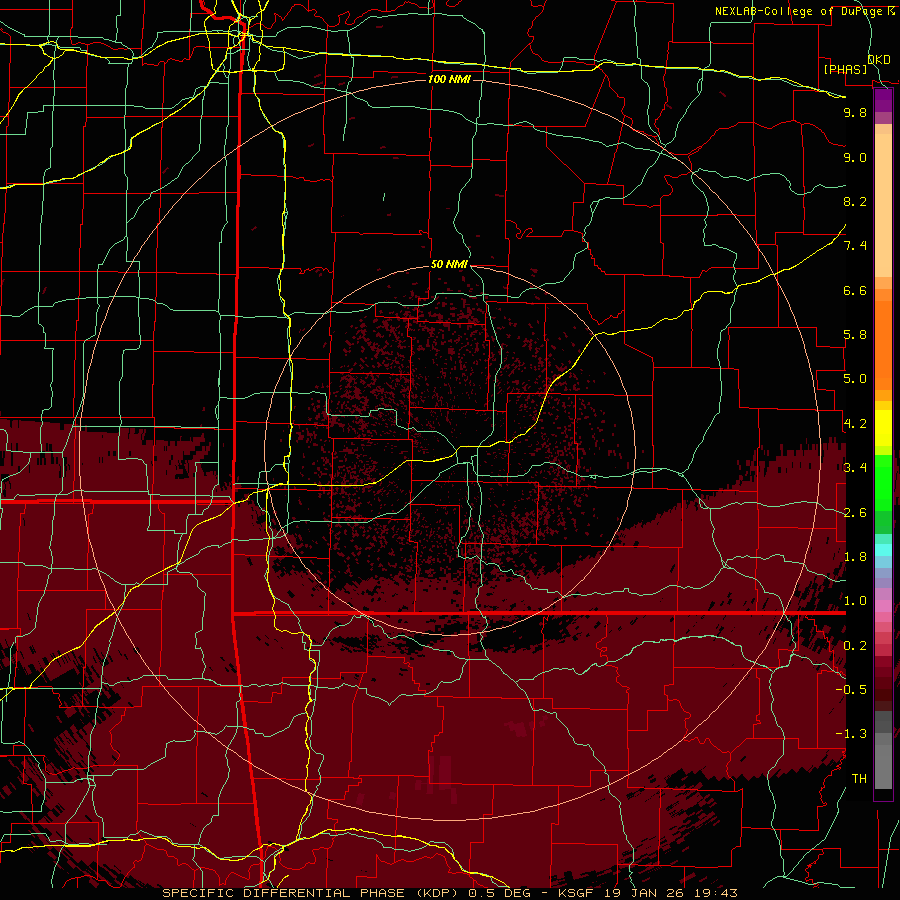This screenshot has width=900, height=900.
Task: Click the 9.0 value on the color scale
Action: click(855, 157)
